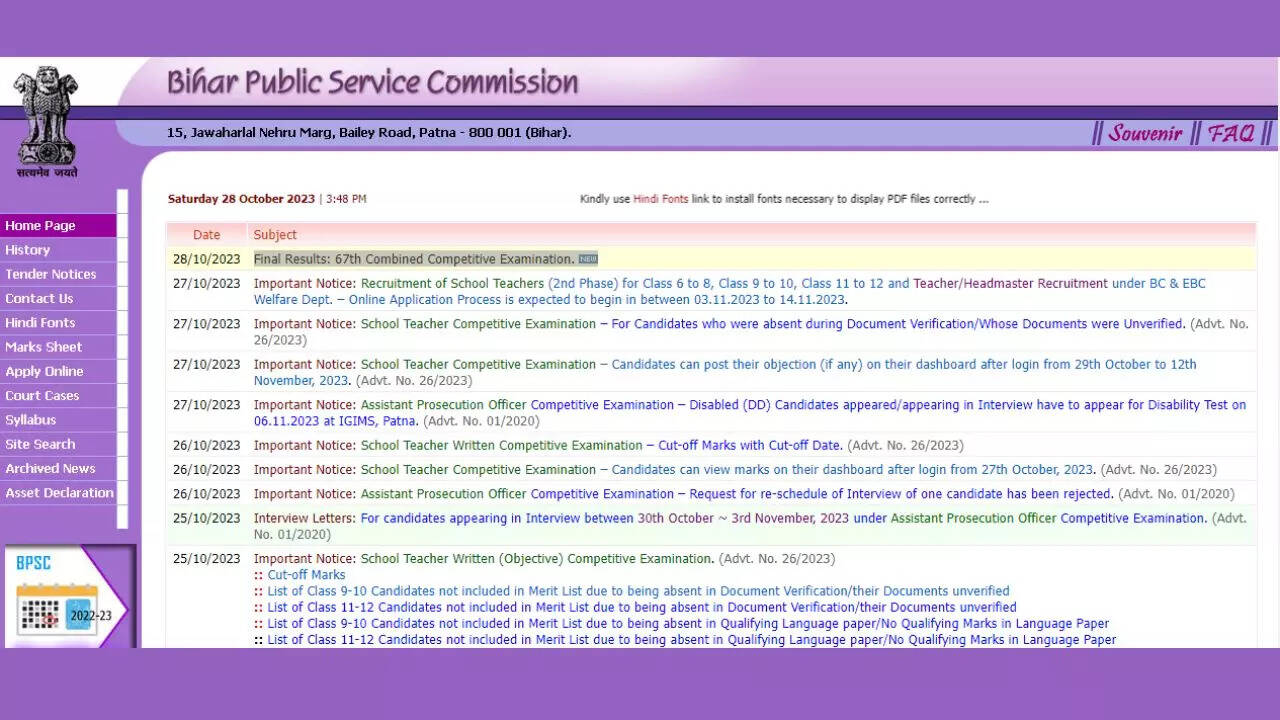Open Archived News in sidebar
The image size is (1280, 720).
[50, 468]
